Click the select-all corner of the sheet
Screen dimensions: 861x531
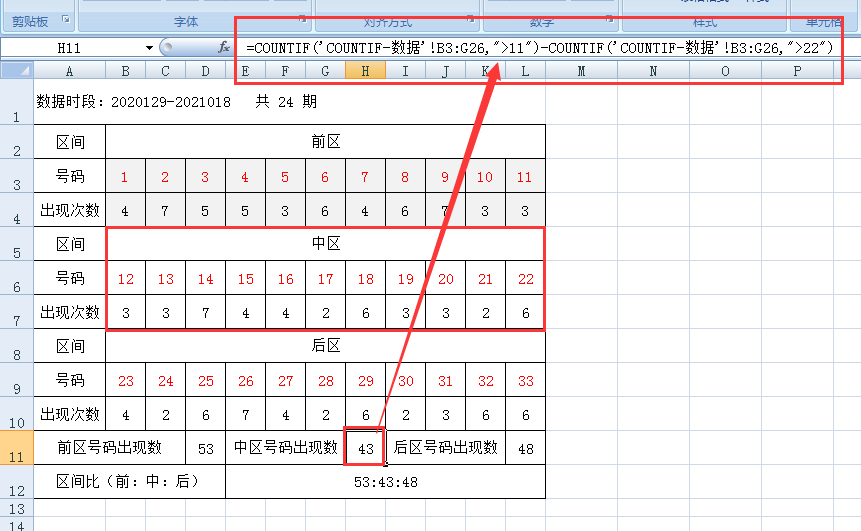[x=17, y=70]
